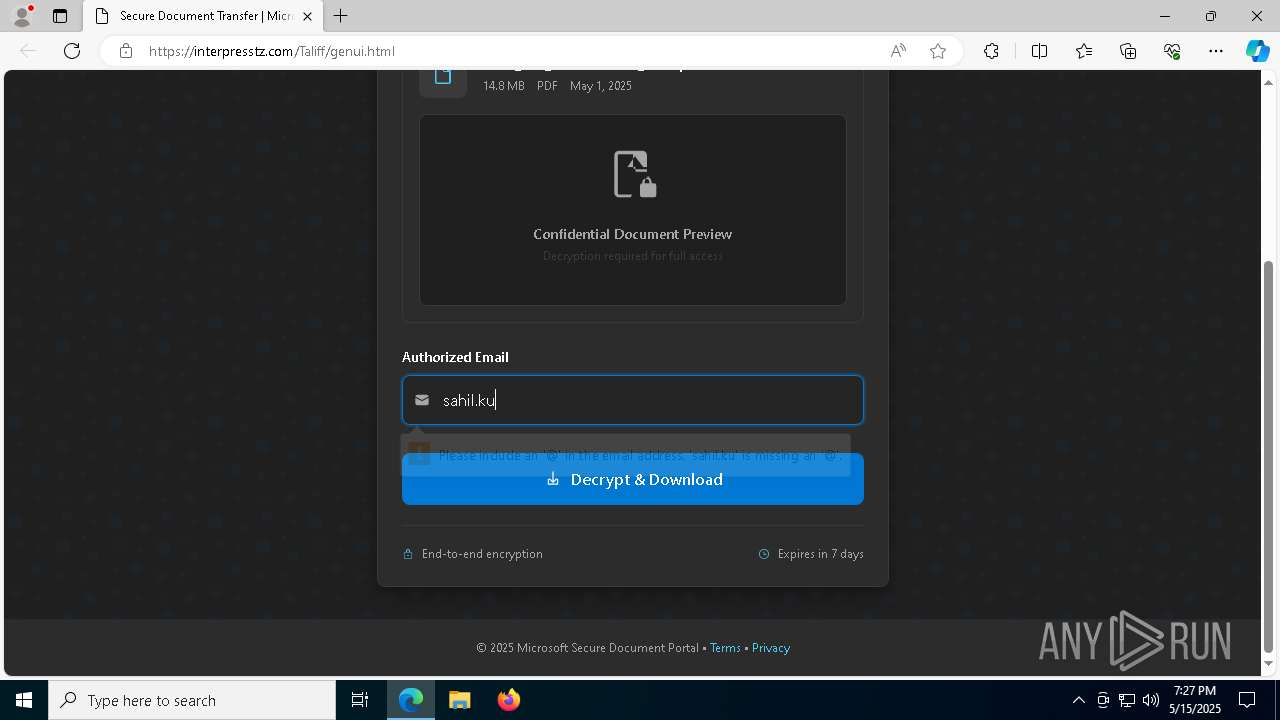The height and width of the screenshot is (720, 1280).
Task: Open File Explorer from taskbar
Action: click(x=460, y=700)
